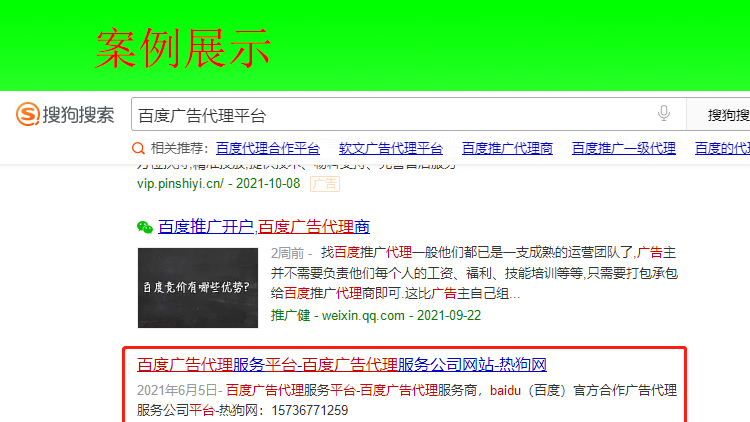This screenshot has height=422, width=750.
Task: Click the 2021年6月5日 date text
Action: [177, 390]
